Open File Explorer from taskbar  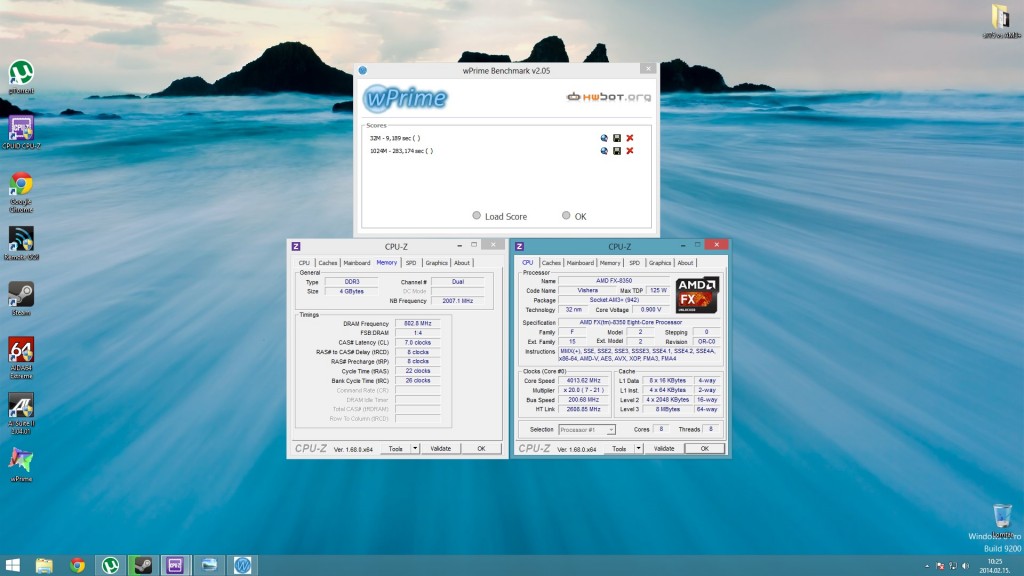[44, 565]
